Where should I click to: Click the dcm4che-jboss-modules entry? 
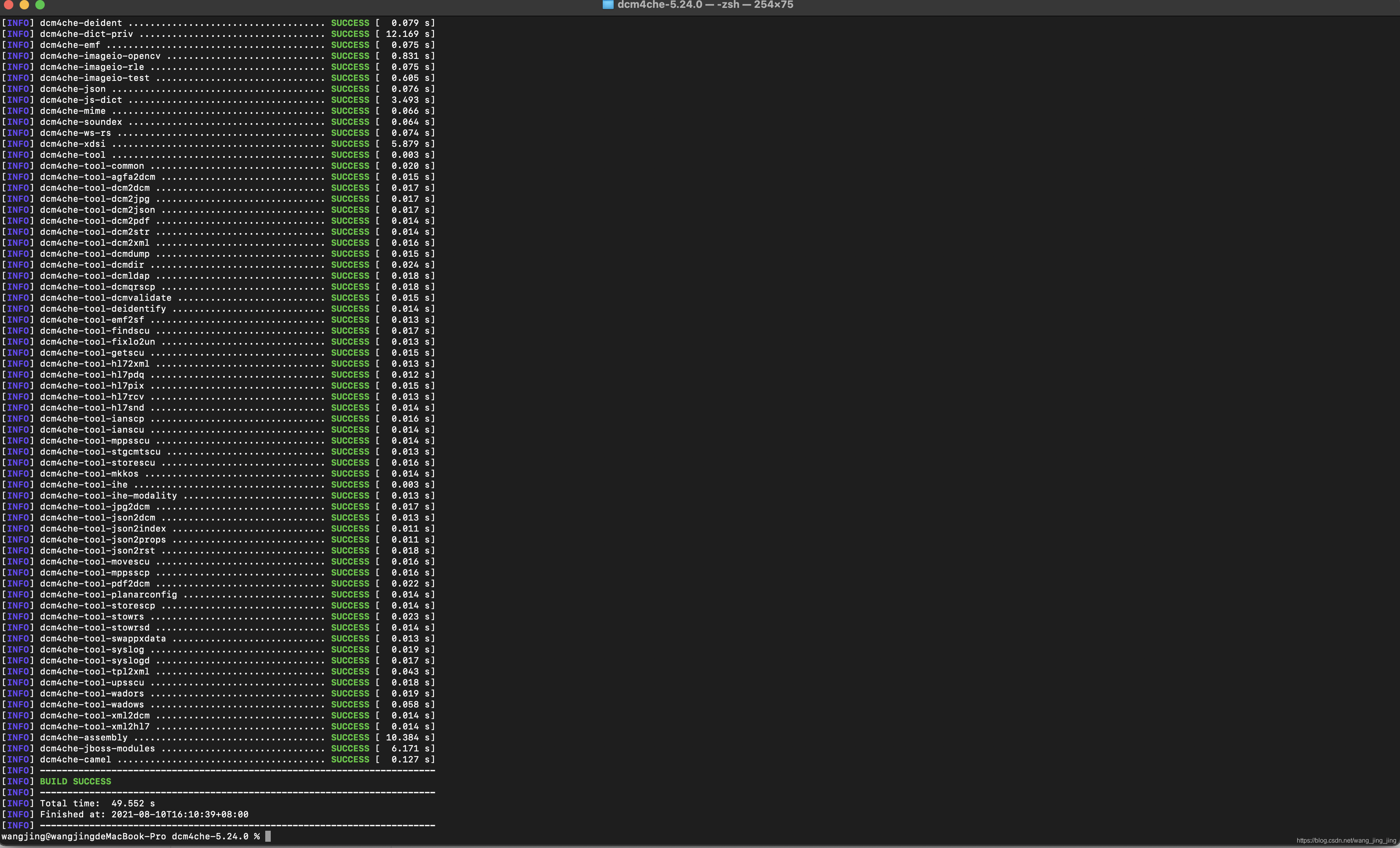97,749
